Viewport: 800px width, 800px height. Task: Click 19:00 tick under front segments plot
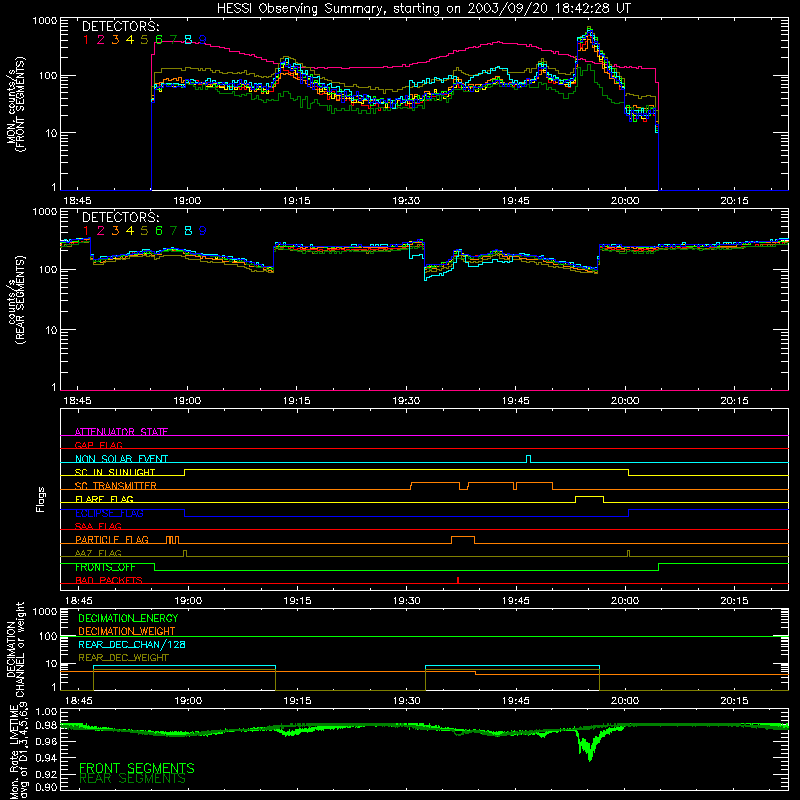(187, 201)
